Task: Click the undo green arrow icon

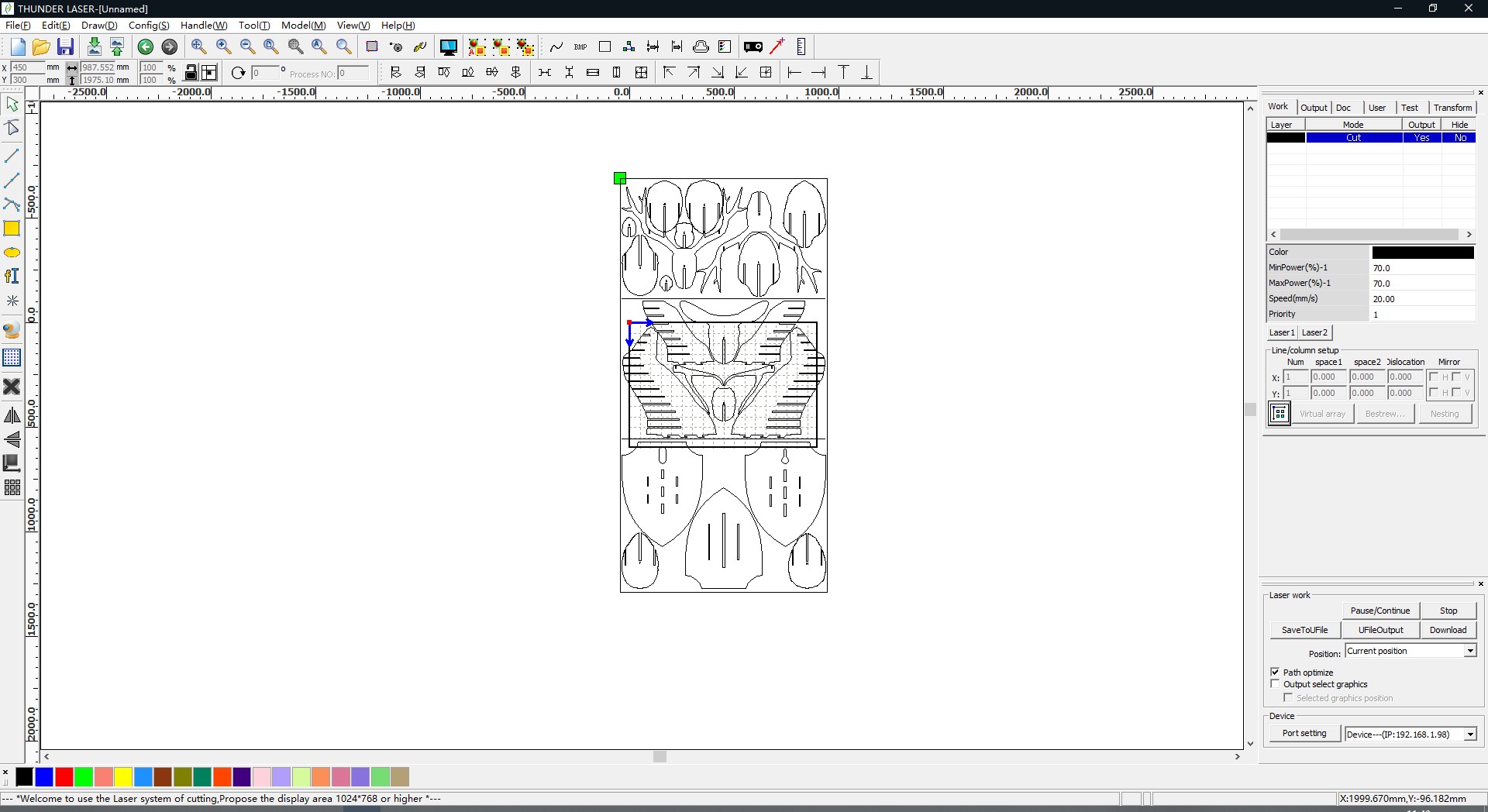Action: pos(145,47)
